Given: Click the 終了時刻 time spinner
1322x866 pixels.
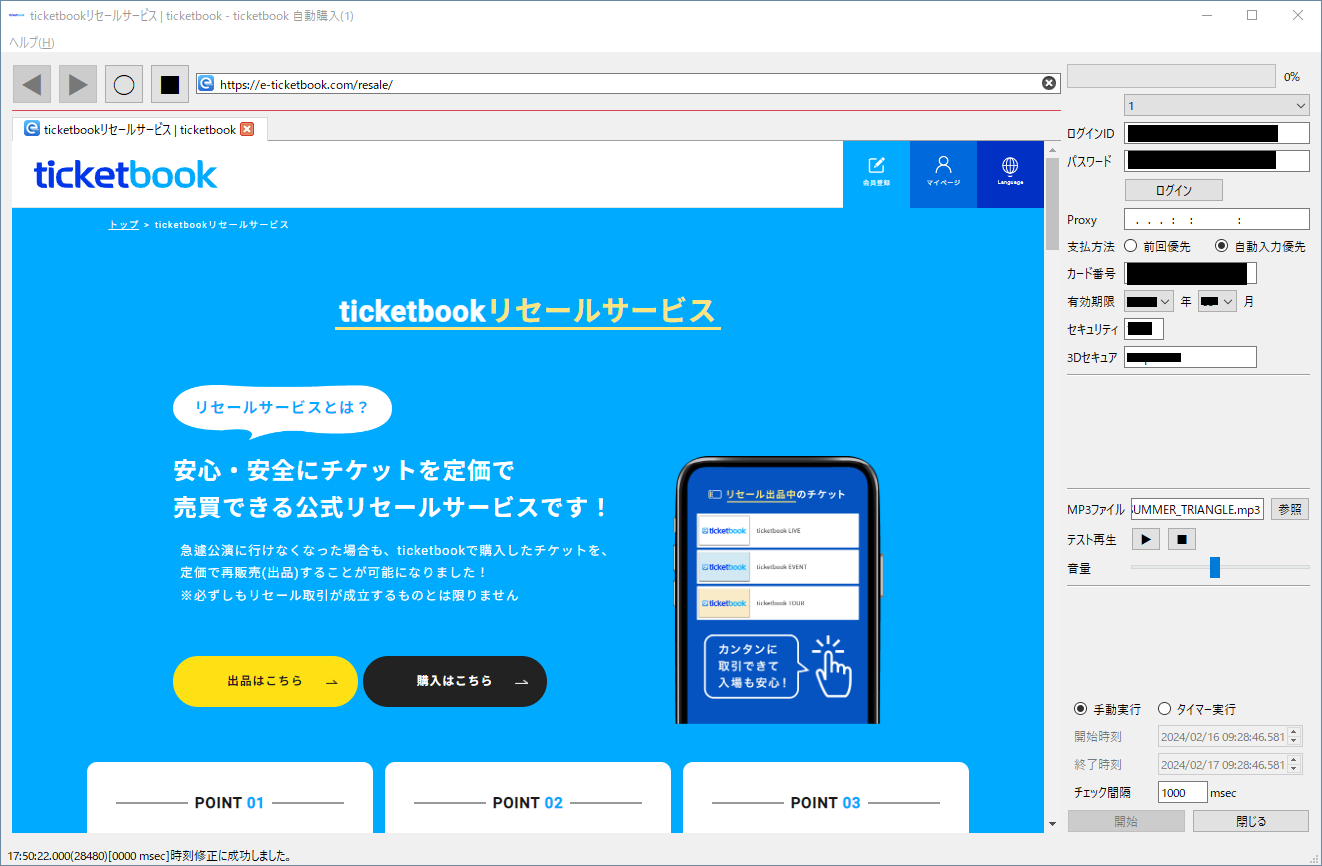Looking at the screenshot, I should [x=1294, y=764].
